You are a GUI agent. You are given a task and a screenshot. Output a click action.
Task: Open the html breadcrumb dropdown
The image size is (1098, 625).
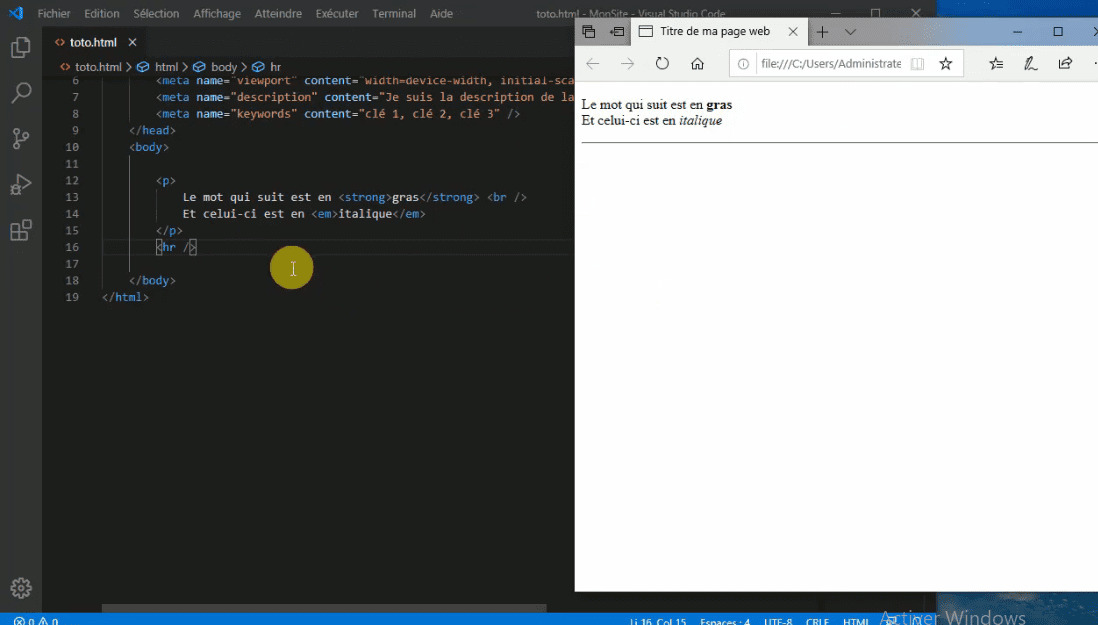pos(158,67)
